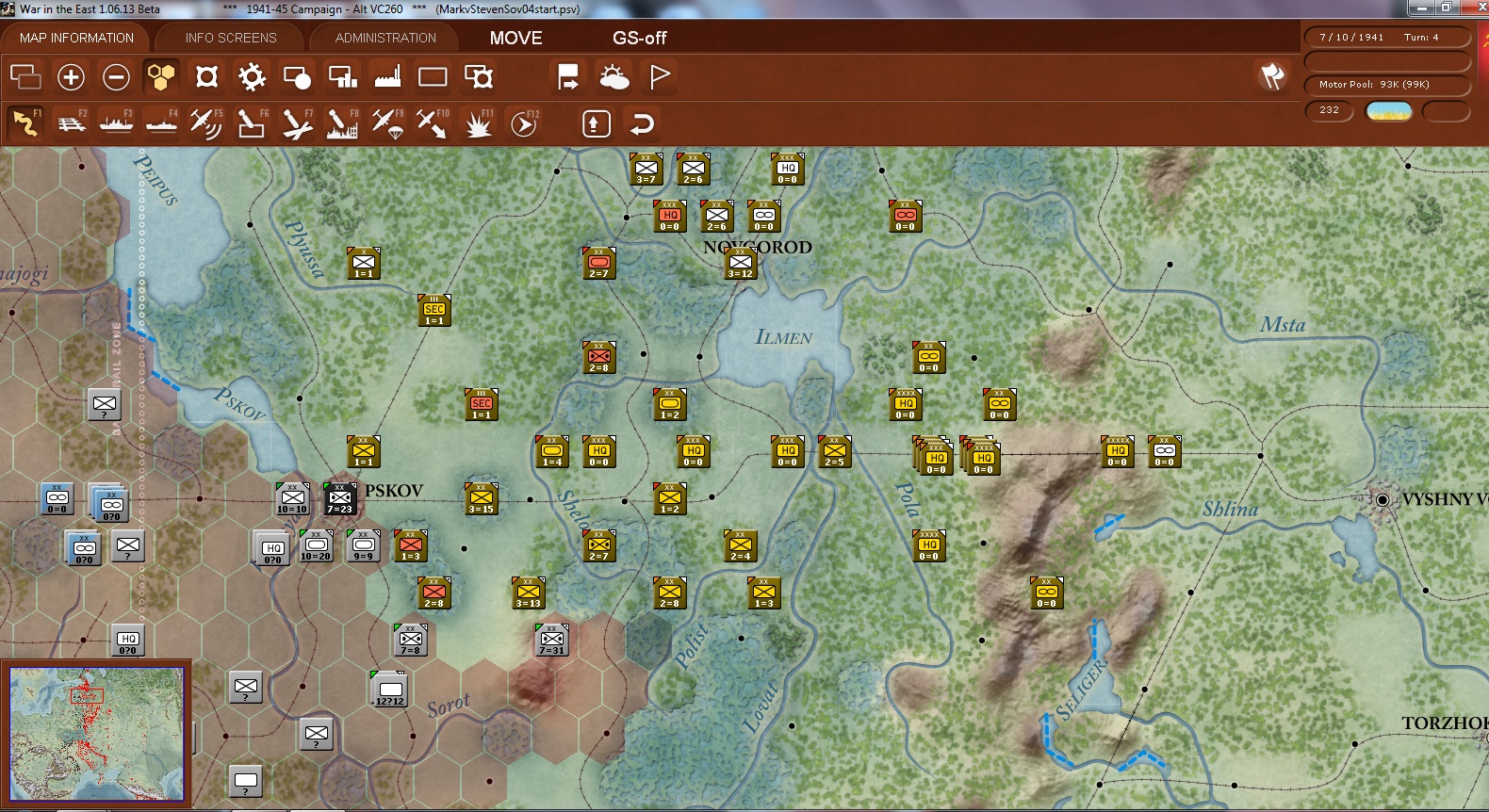Select the yellow SEC 1=1 unit
Screen dimensions: 1489x812
[434, 311]
